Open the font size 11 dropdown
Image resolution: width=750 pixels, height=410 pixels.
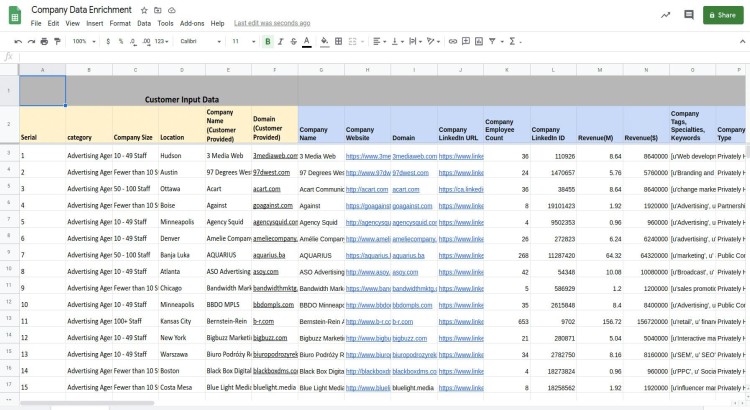point(244,42)
